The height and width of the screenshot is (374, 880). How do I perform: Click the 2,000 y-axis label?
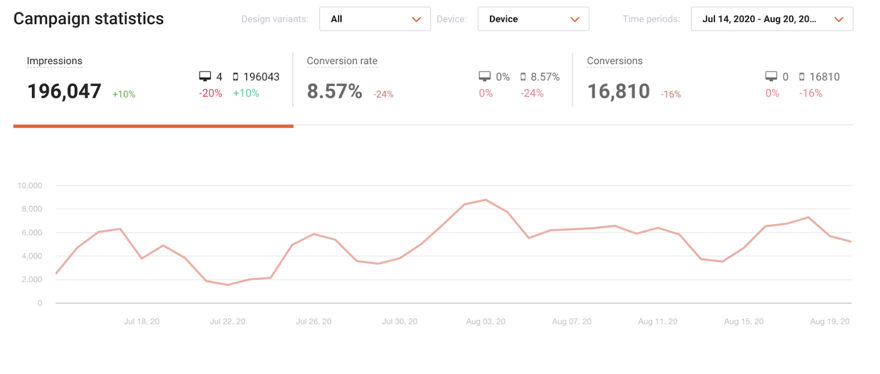click(32, 280)
